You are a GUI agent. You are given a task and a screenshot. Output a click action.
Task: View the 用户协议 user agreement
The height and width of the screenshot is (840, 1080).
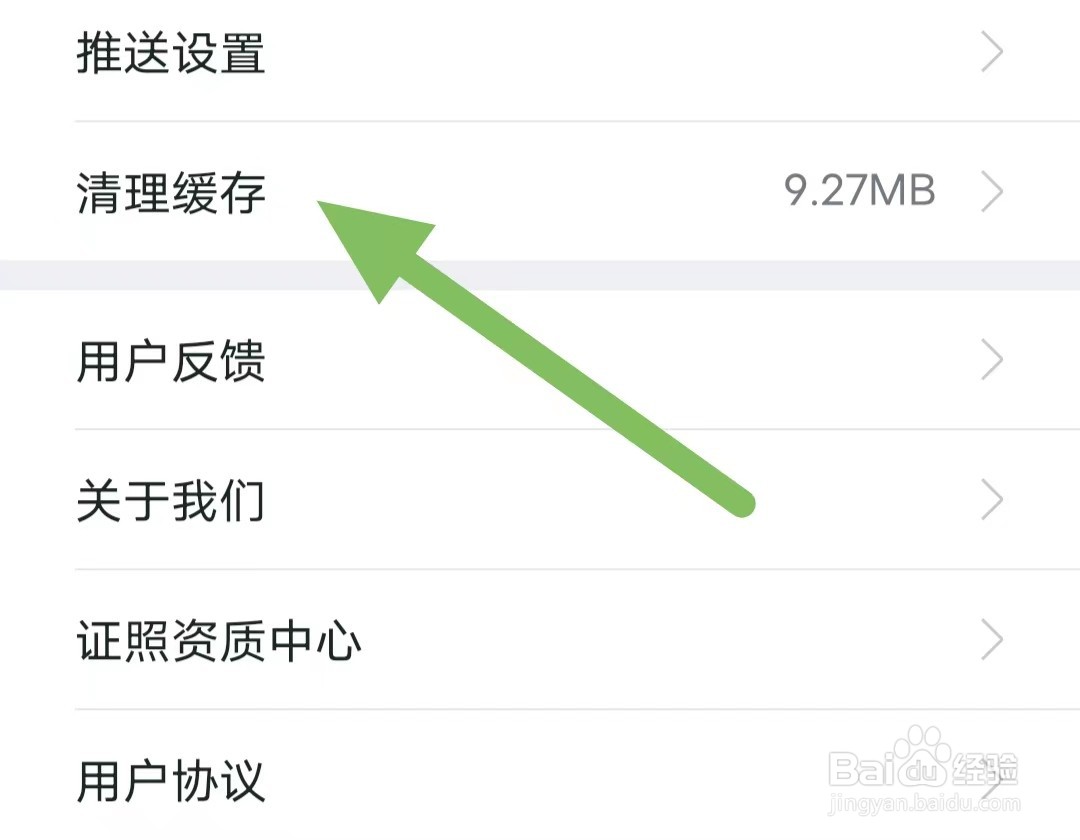pos(171,781)
